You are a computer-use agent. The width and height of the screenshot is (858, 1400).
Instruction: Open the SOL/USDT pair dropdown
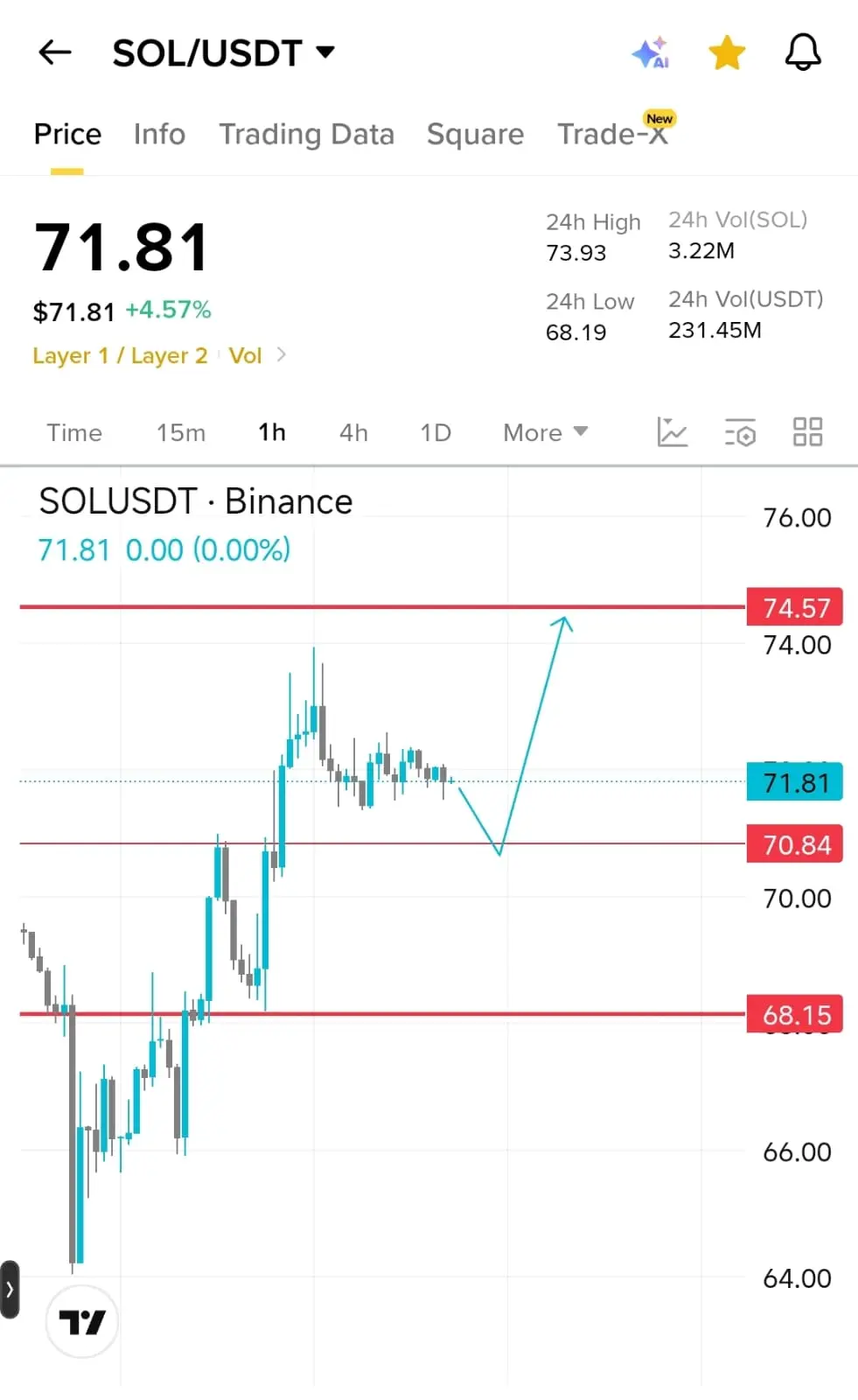tap(224, 53)
